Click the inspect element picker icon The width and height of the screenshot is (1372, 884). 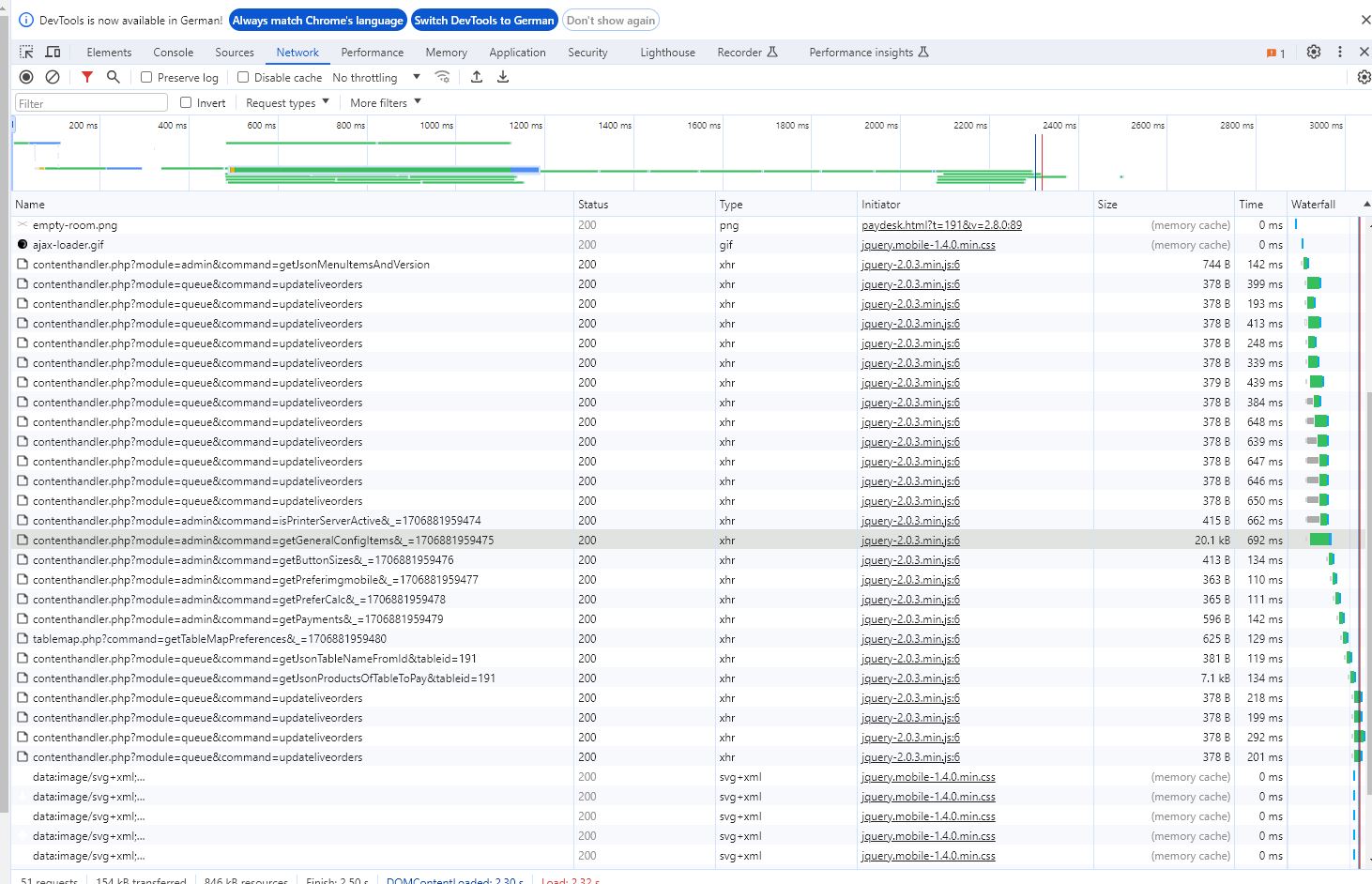pyautogui.click(x=26, y=53)
